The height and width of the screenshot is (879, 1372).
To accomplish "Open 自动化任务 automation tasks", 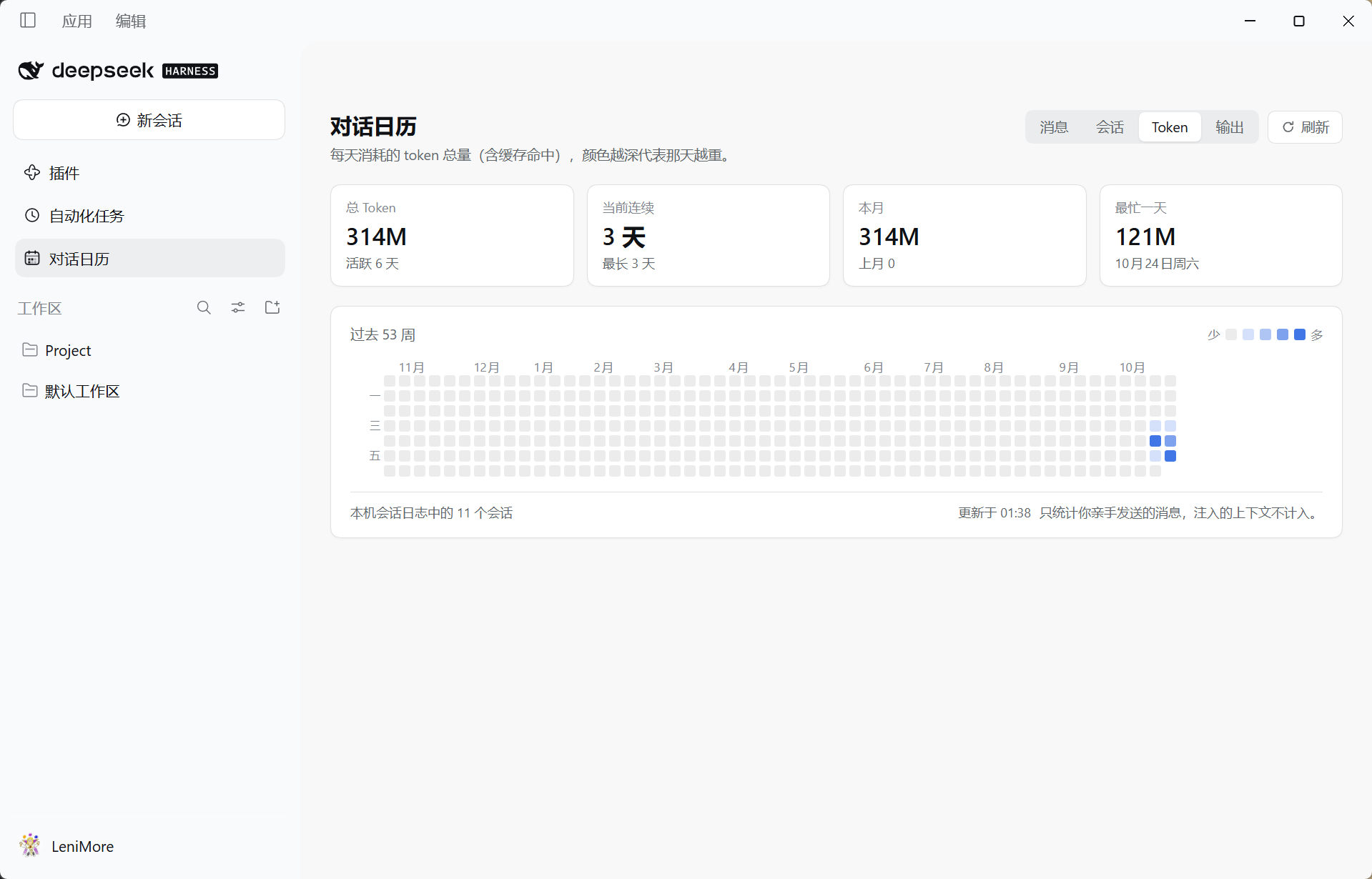I will point(150,216).
